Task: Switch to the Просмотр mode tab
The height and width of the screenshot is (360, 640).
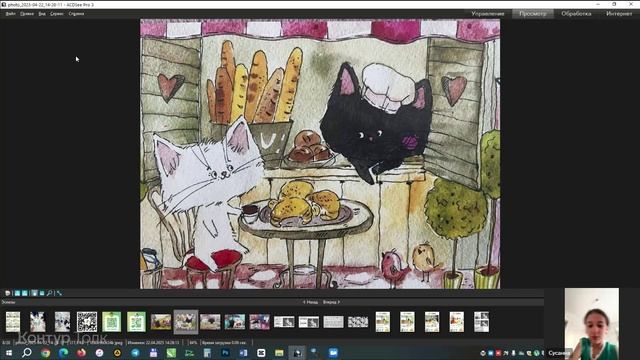Action: [533, 14]
